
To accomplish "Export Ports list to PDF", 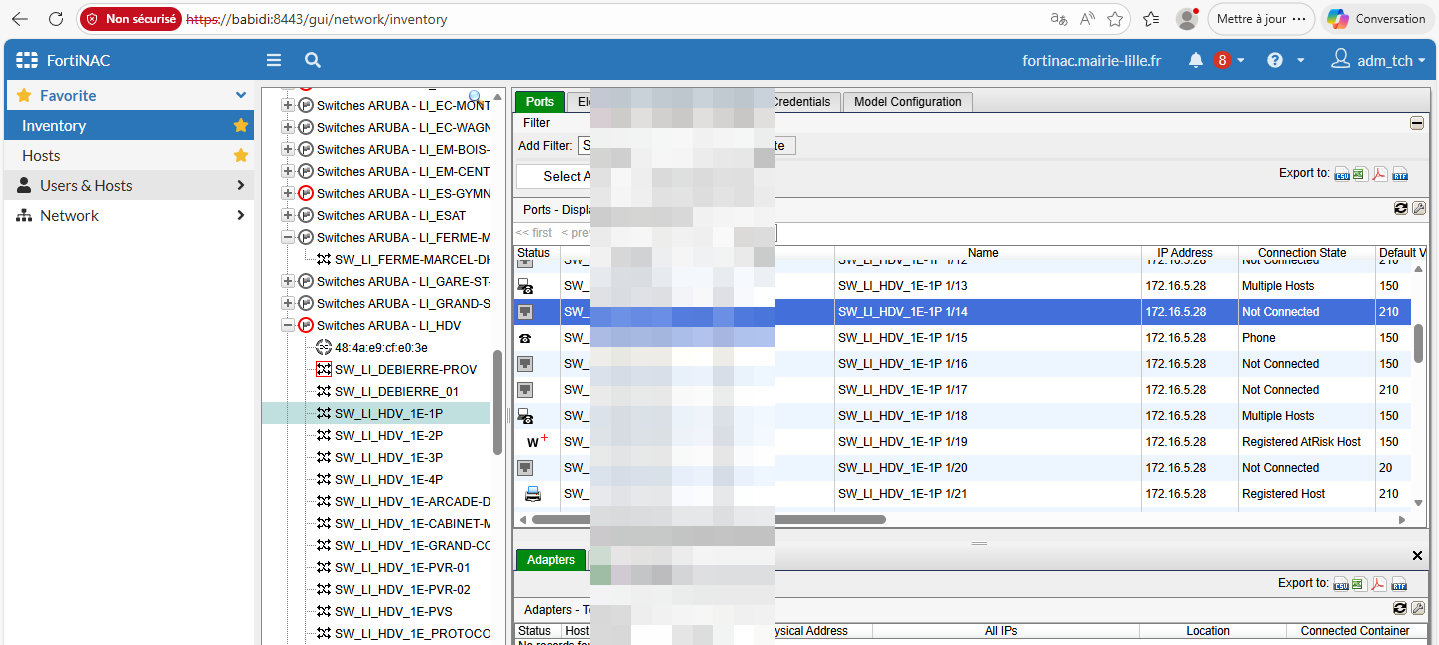I will (1379, 174).
